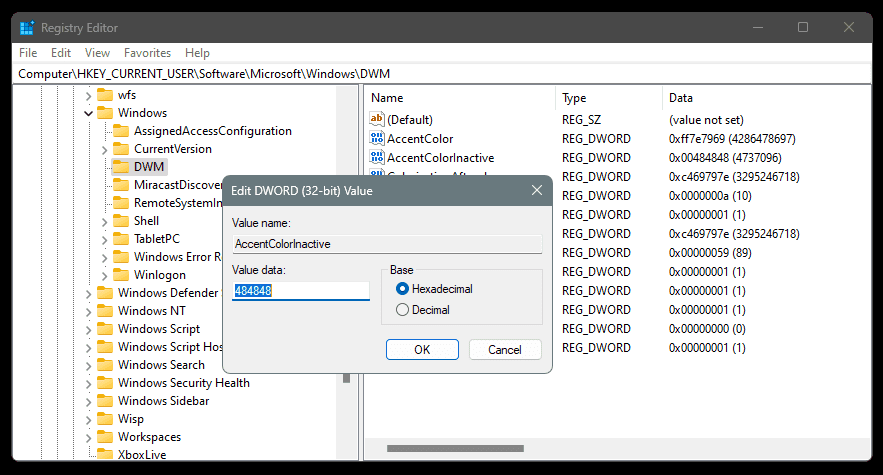Open the View menu
Viewport: 883px width, 475px height.
(97, 53)
